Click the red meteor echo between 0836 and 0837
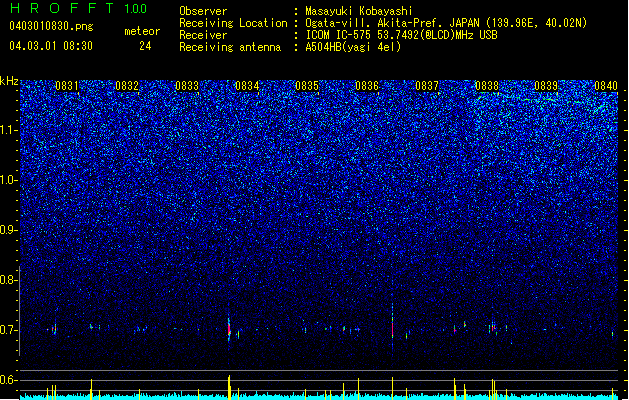 click(392, 329)
